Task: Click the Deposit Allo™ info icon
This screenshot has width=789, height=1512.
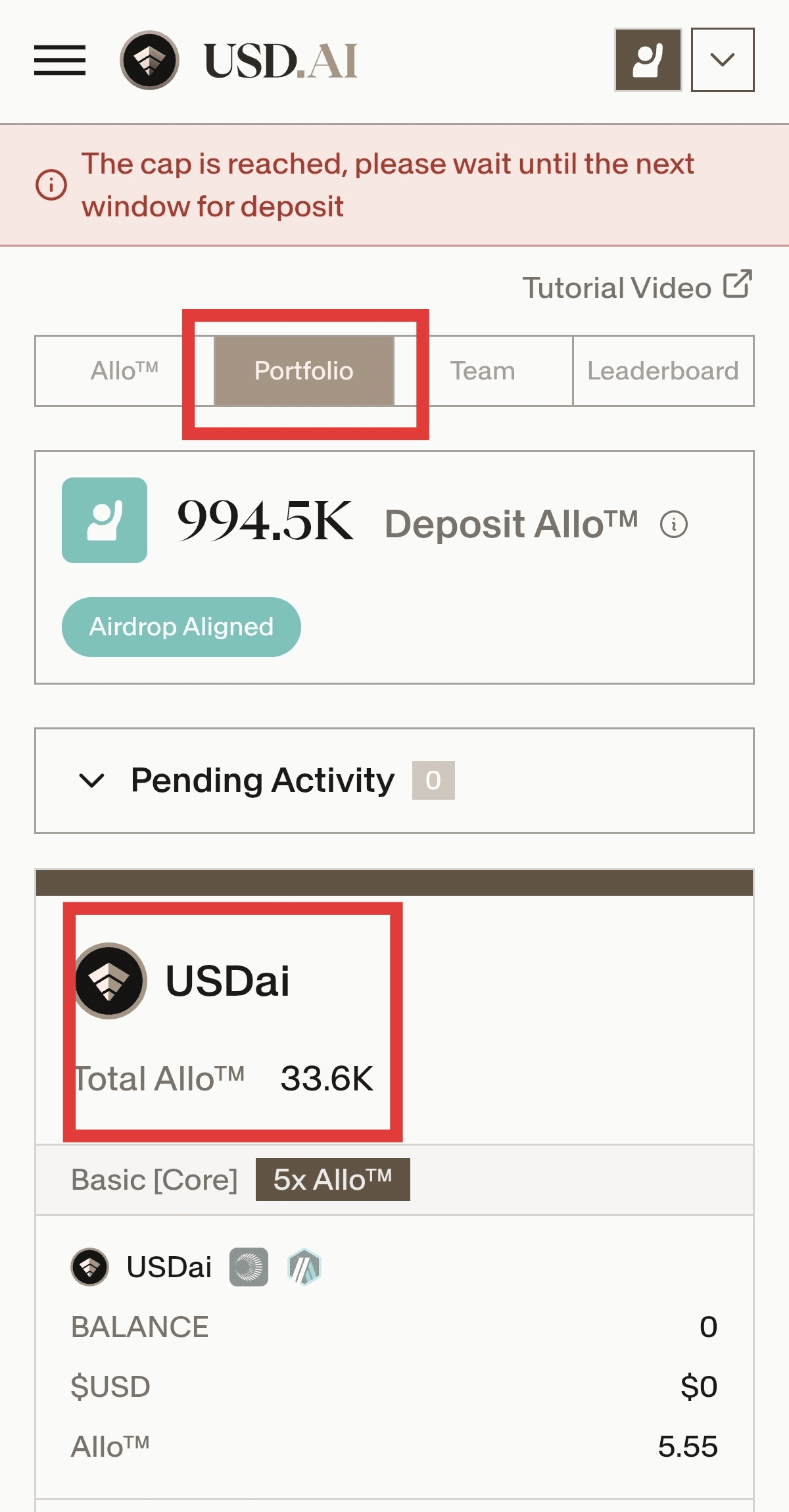Action: pos(674,524)
